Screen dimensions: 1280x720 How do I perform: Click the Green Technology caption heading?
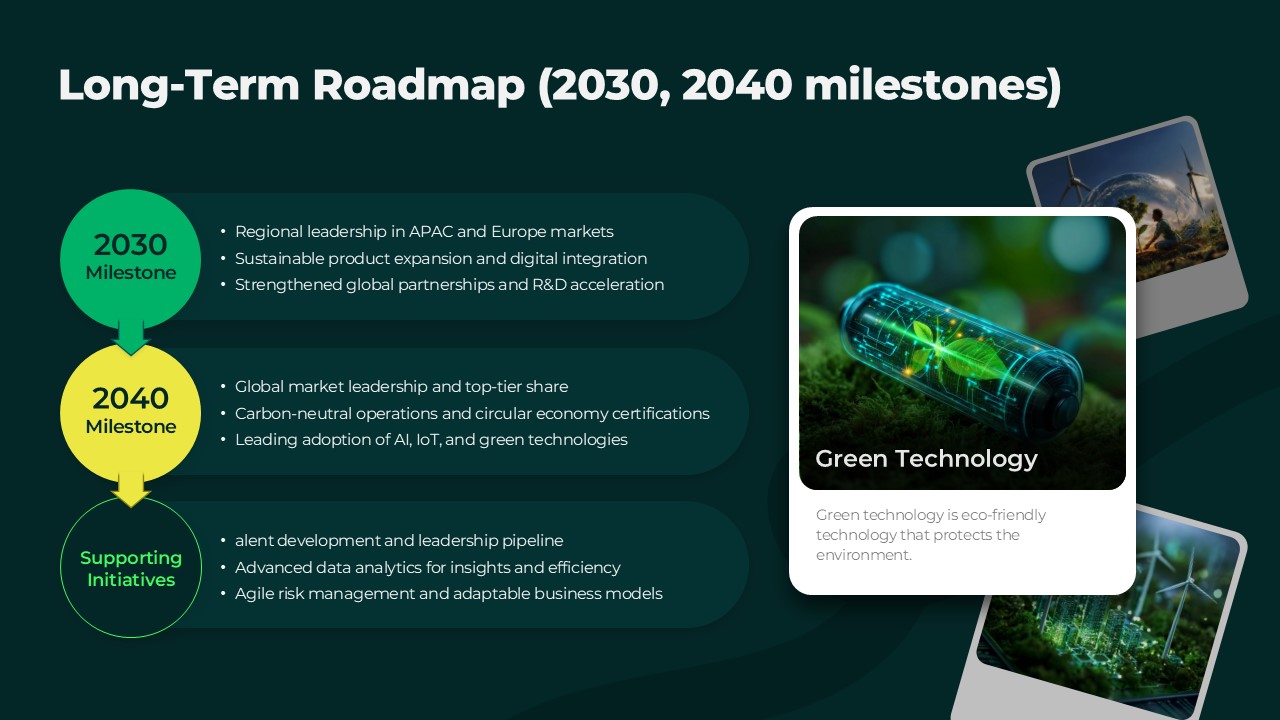[x=926, y=459]
